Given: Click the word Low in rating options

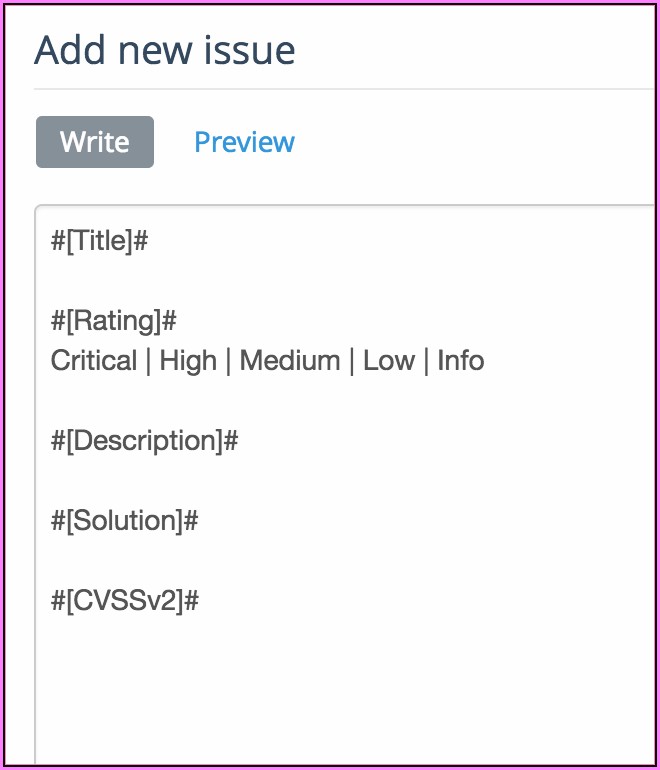Looking at the screenshot, I should tap(389, 361).
